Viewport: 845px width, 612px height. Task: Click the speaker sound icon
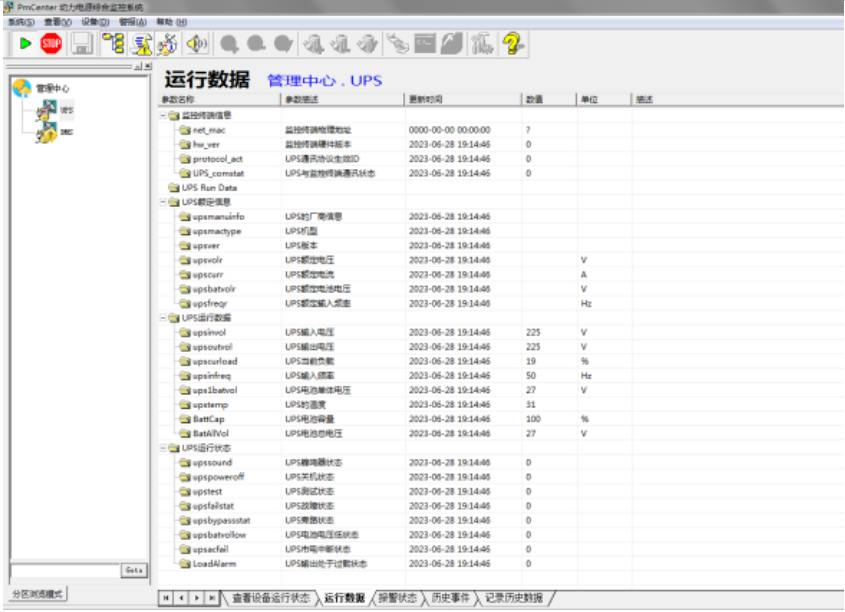pos(197,43)
